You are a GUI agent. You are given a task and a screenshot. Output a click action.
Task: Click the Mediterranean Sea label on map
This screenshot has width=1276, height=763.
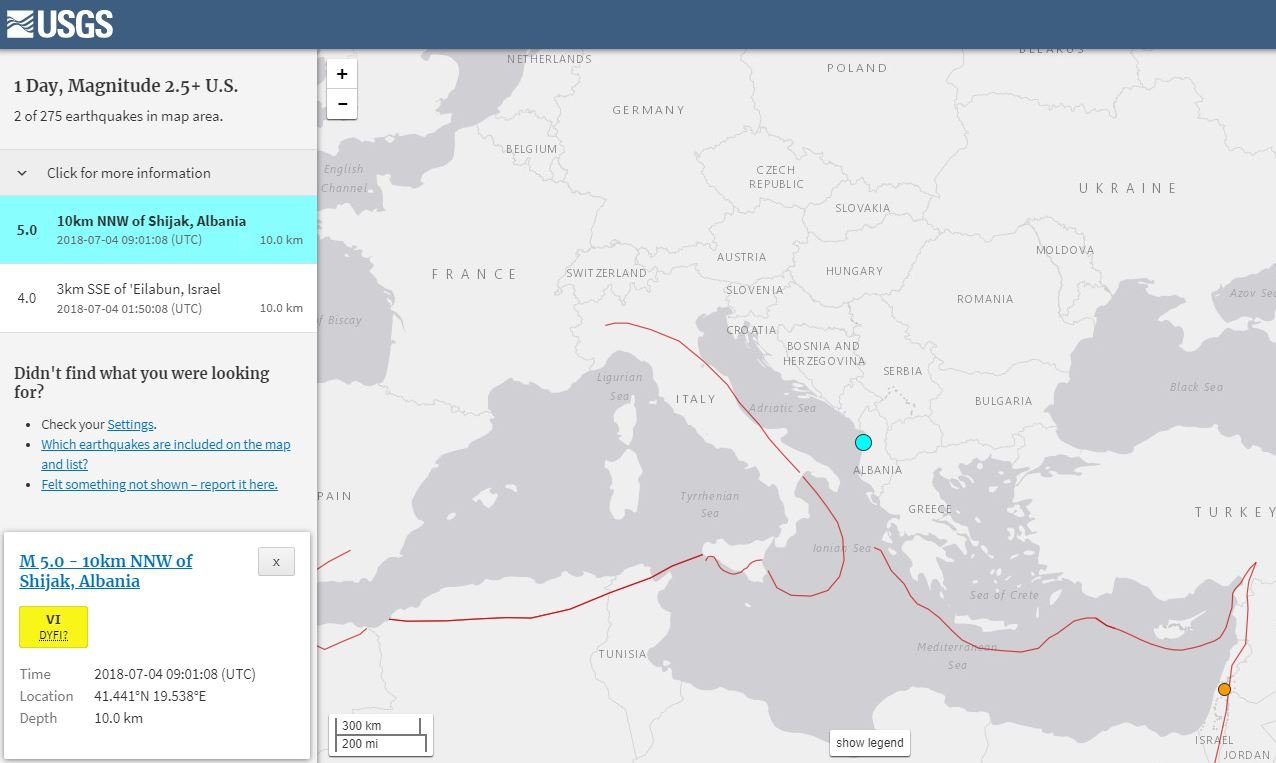click(x=957, y=656)
